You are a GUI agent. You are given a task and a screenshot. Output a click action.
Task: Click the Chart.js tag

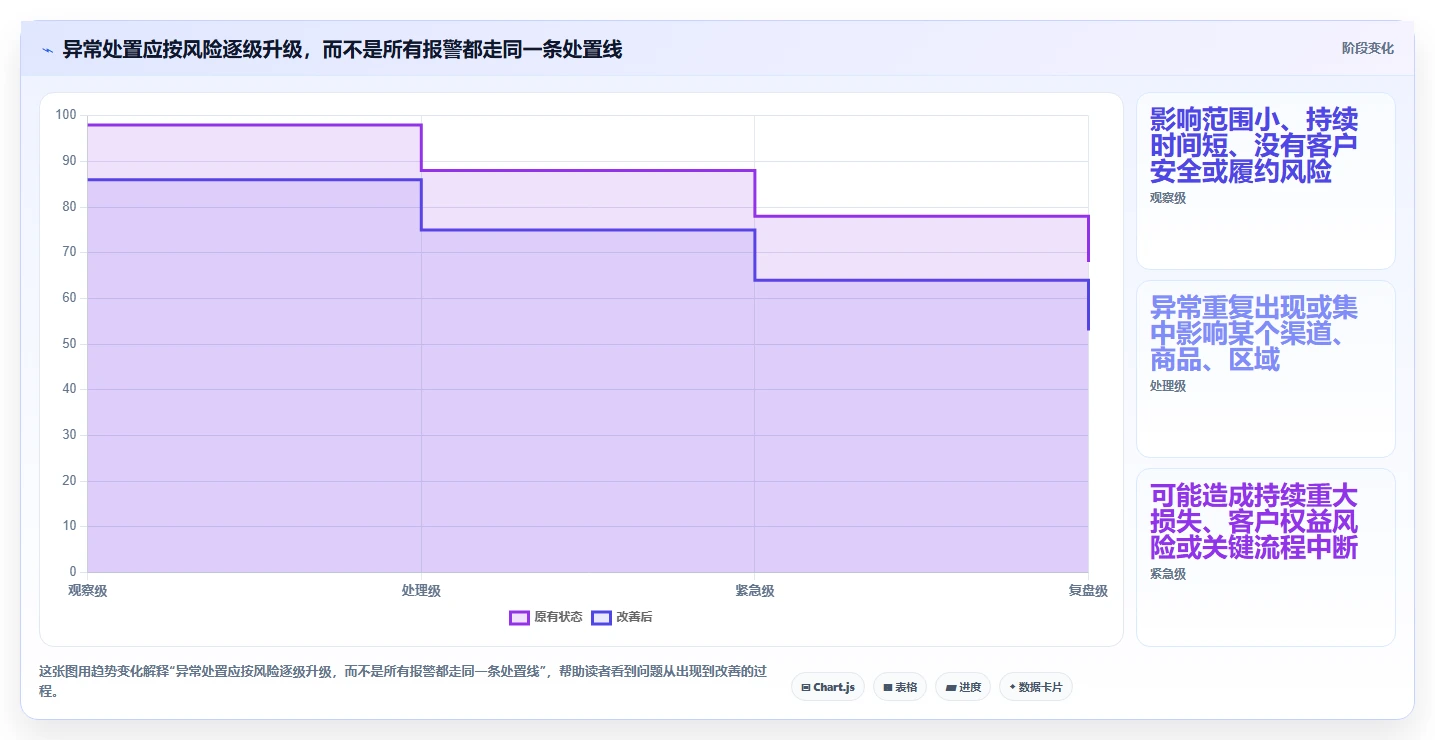pos(828,687)
